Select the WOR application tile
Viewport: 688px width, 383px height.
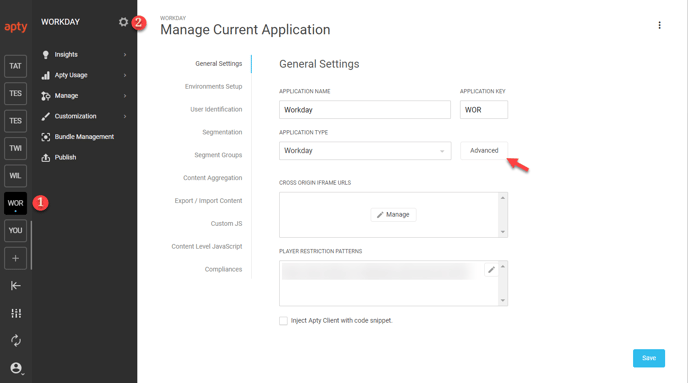pyautogui.click(x=15, y=203)
